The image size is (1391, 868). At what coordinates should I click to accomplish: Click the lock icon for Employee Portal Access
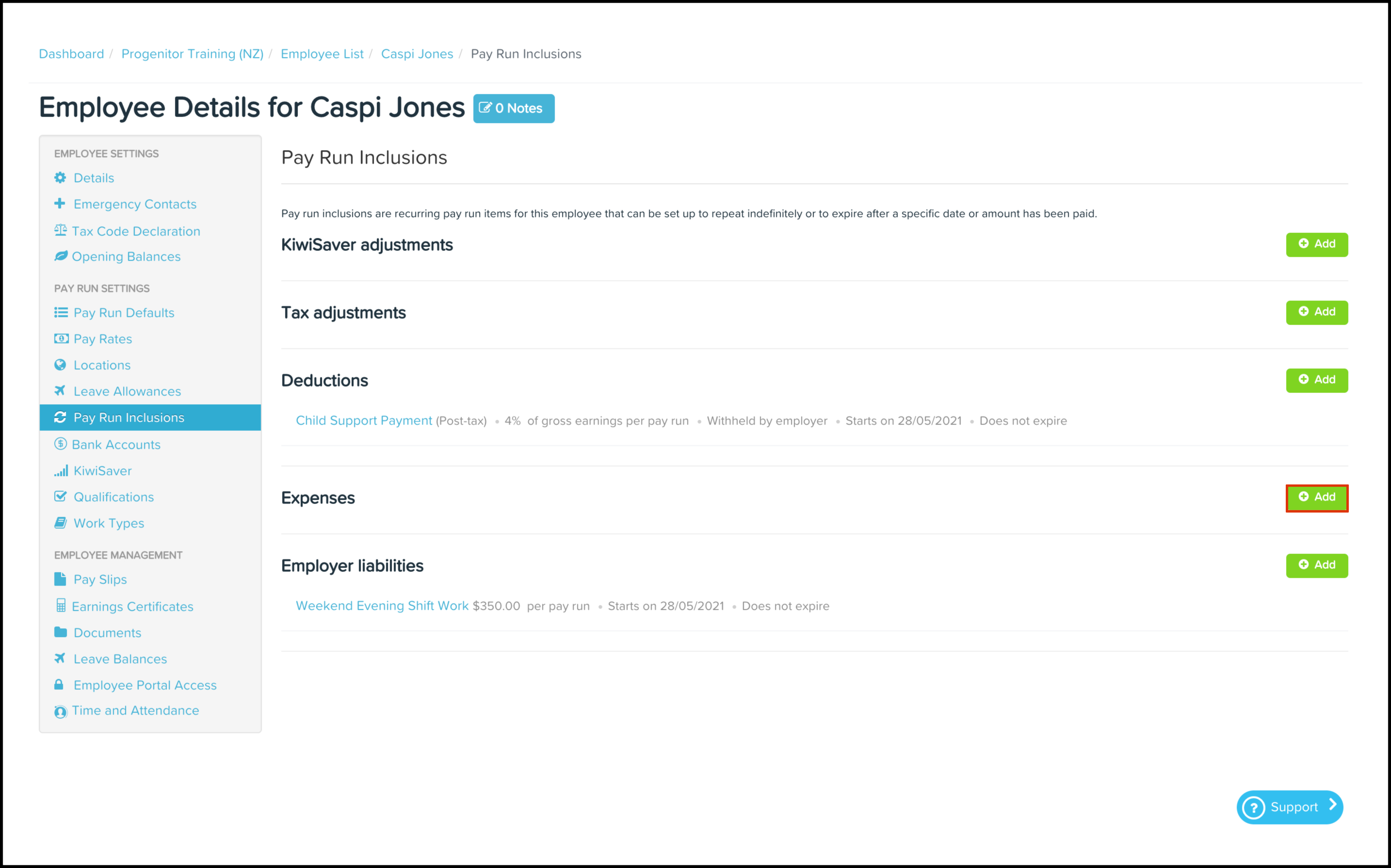point(59,685)
